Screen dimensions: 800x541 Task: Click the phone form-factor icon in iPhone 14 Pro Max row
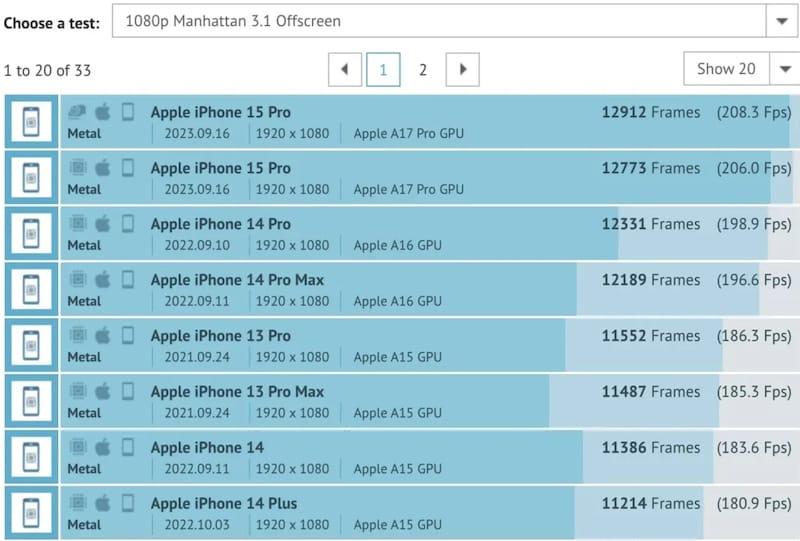[x=128, y=279]
